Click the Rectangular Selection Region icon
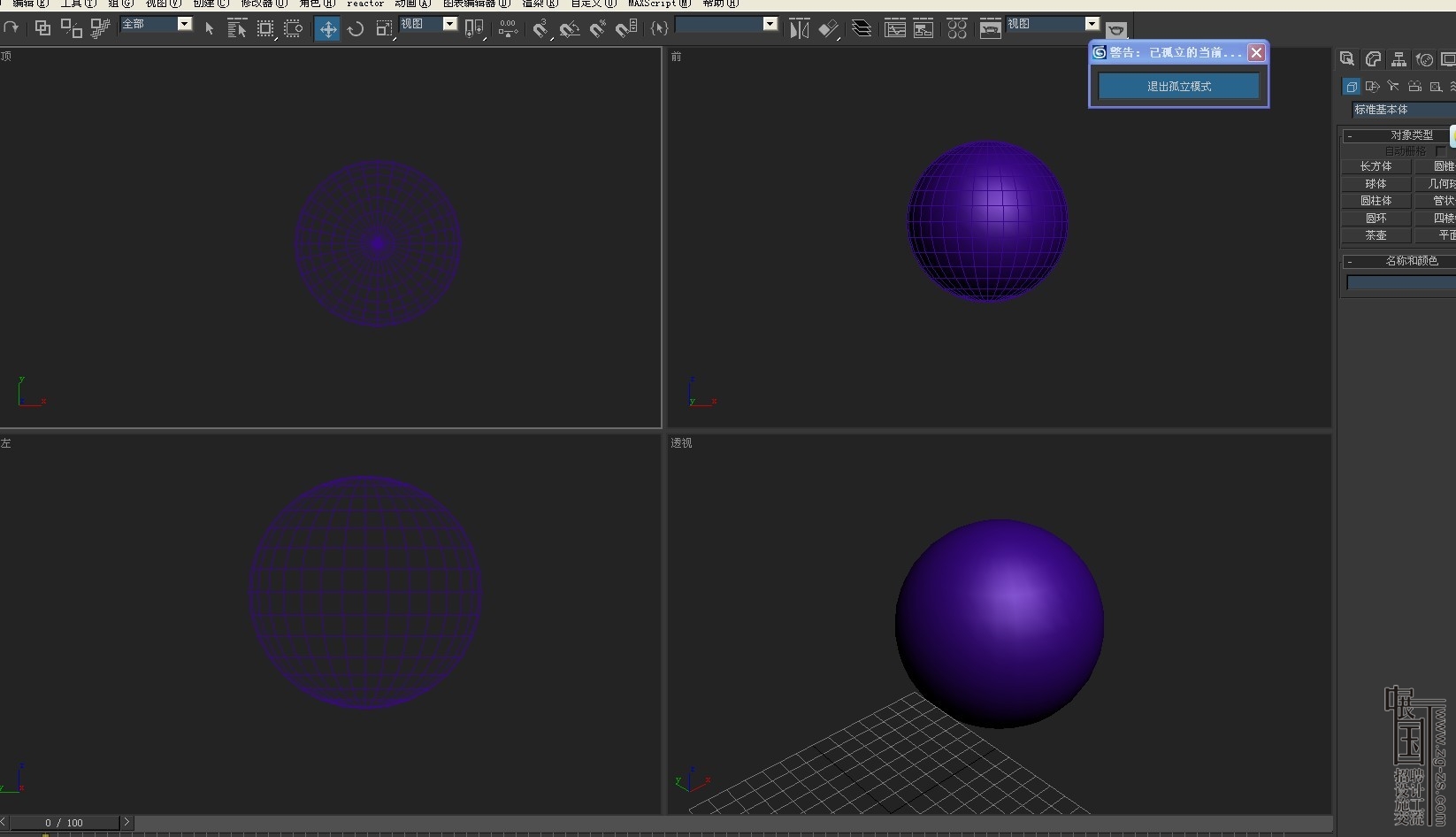 click(x=265, y=28)
